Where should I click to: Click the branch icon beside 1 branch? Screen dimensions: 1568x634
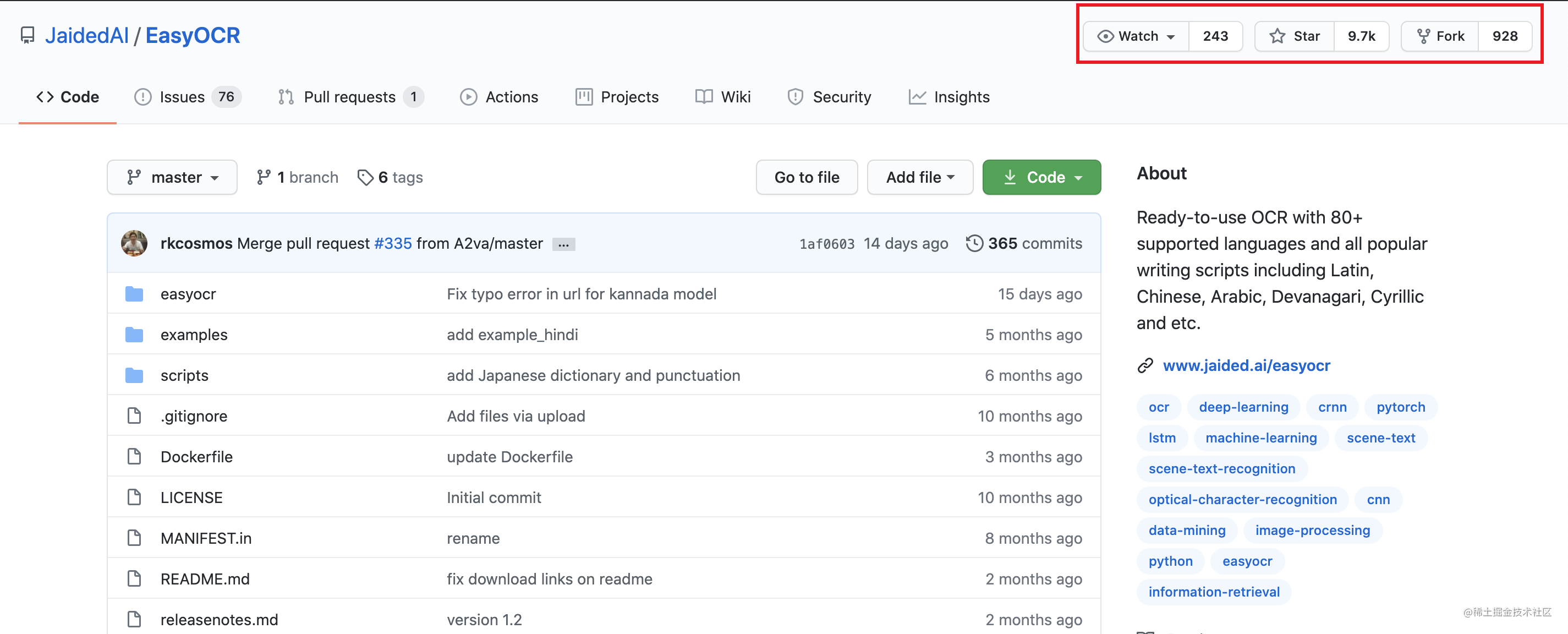264,177
